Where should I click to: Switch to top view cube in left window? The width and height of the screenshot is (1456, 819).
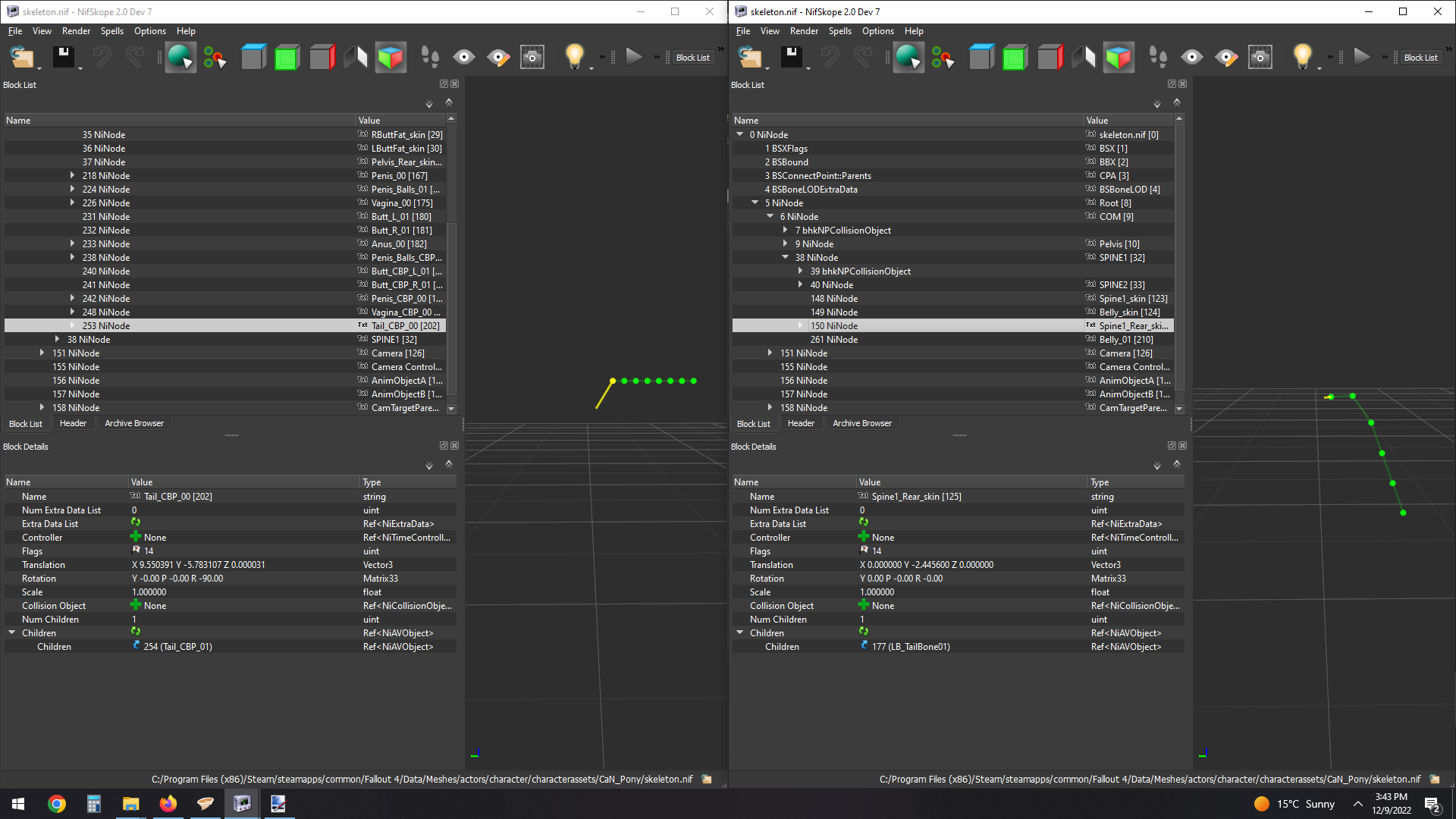253,58
